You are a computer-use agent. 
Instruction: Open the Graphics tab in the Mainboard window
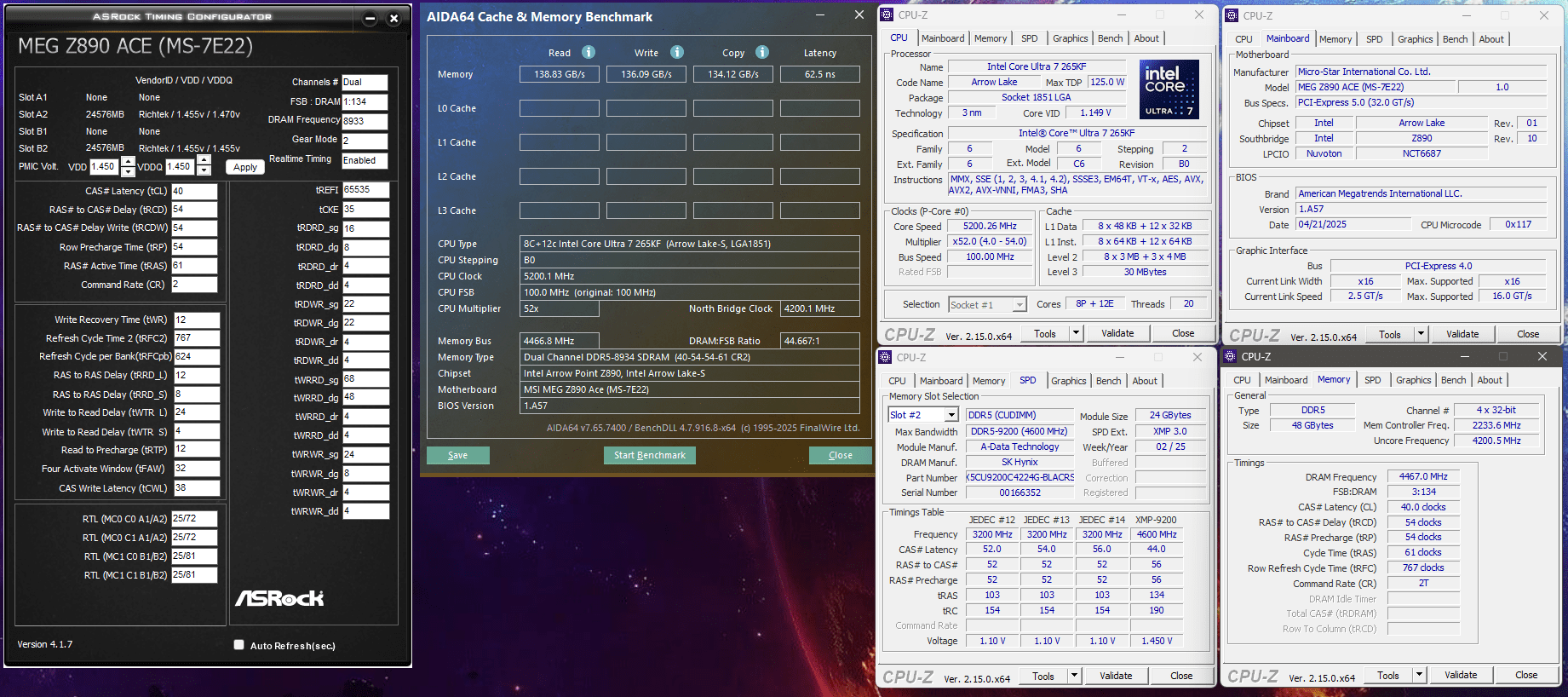1415,39
